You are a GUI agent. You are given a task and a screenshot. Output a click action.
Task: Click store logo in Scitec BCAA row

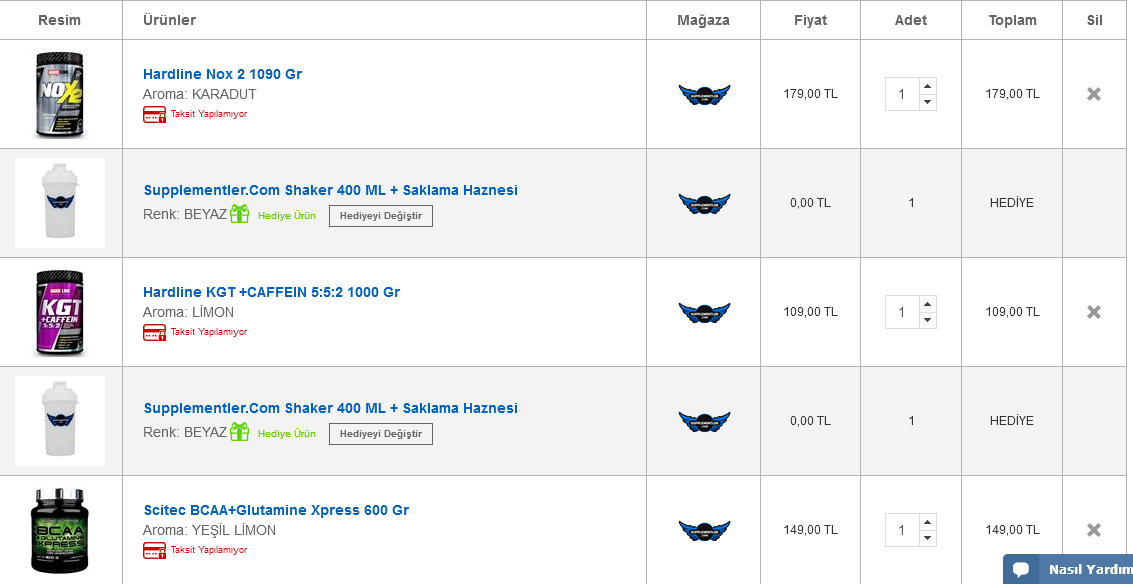coord(704,531)
